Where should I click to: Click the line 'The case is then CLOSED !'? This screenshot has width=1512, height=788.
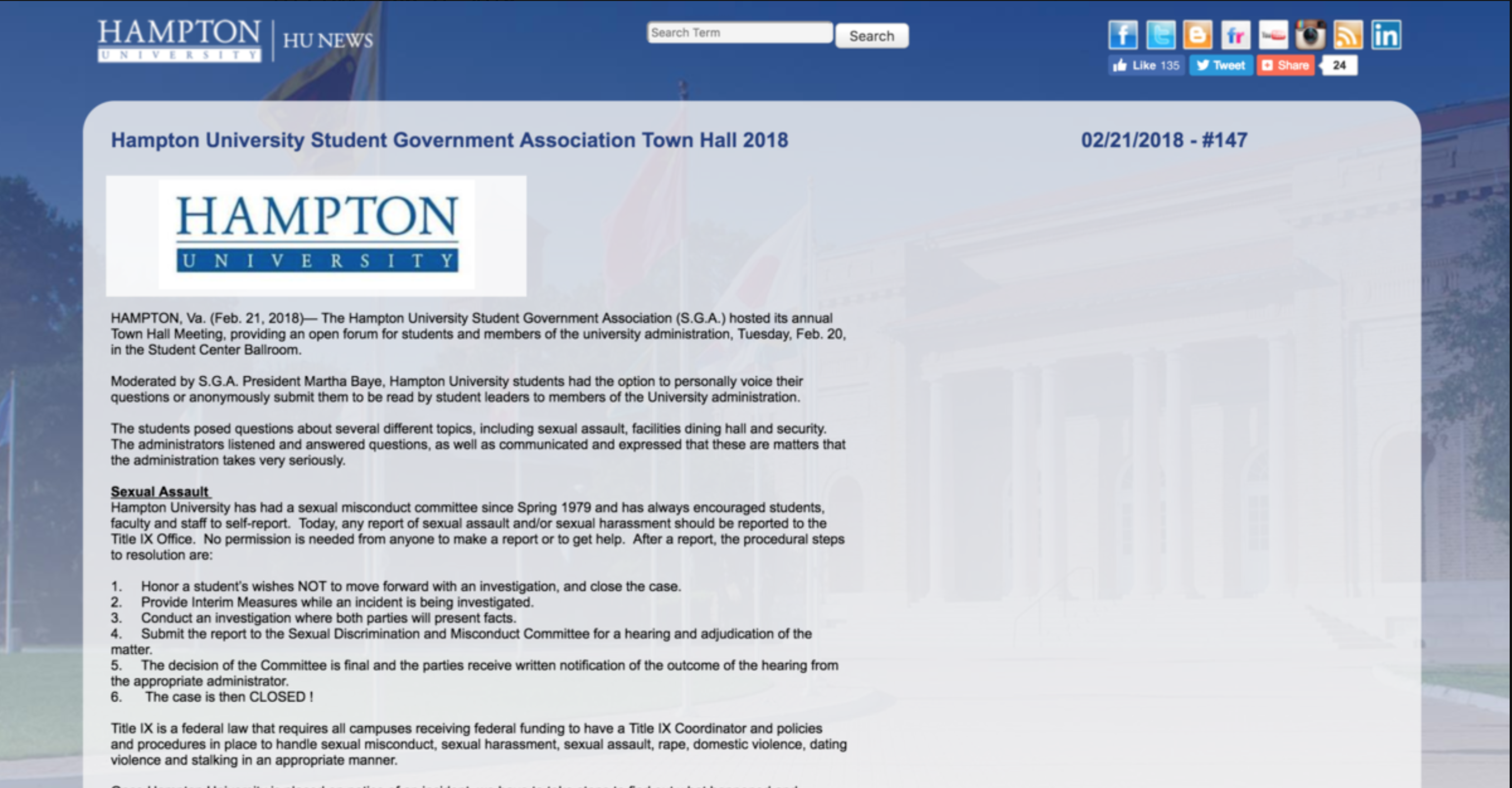click(x=229, y=697)
